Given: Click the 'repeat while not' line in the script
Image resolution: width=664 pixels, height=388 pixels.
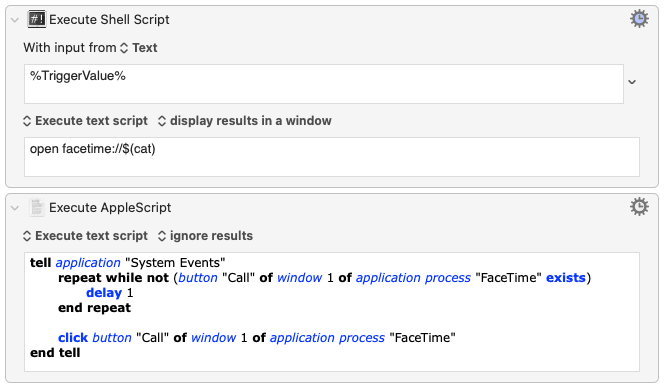Looking at the screenshot, I should (324, 278).
